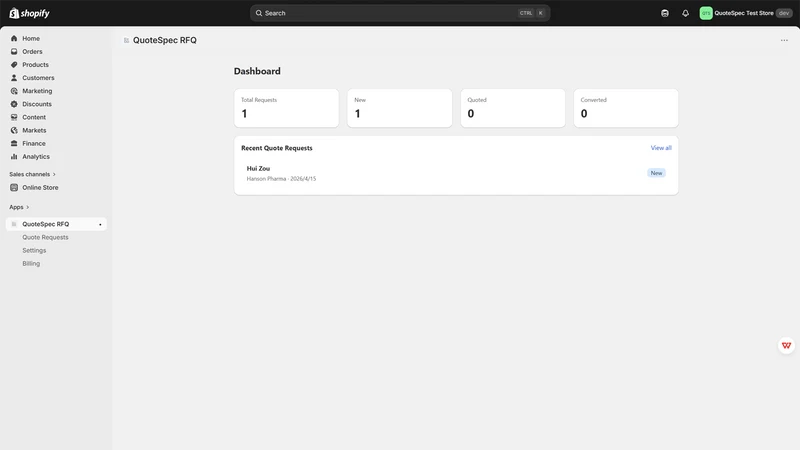
Task: Click the QuoteSpec RFQ app icon in sidebar
Action: click(x=14, y=224)
